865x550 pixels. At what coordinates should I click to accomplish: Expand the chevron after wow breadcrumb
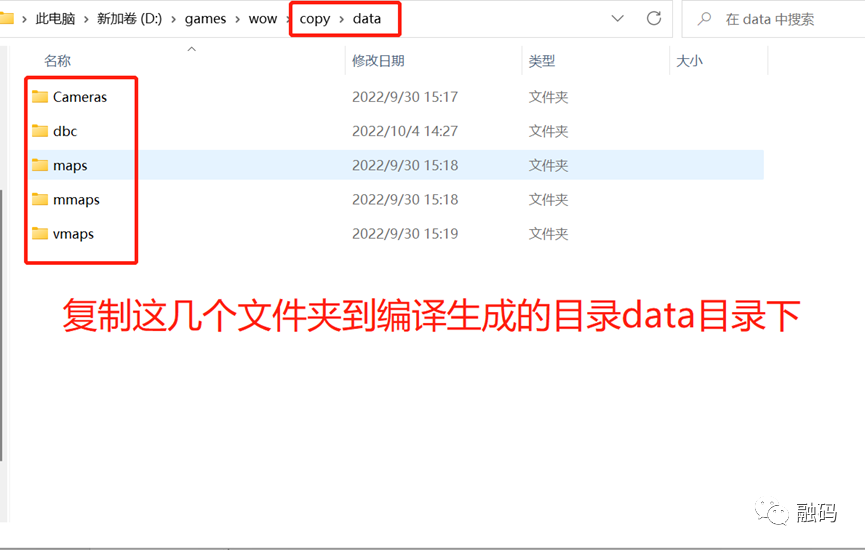(289, 19)
